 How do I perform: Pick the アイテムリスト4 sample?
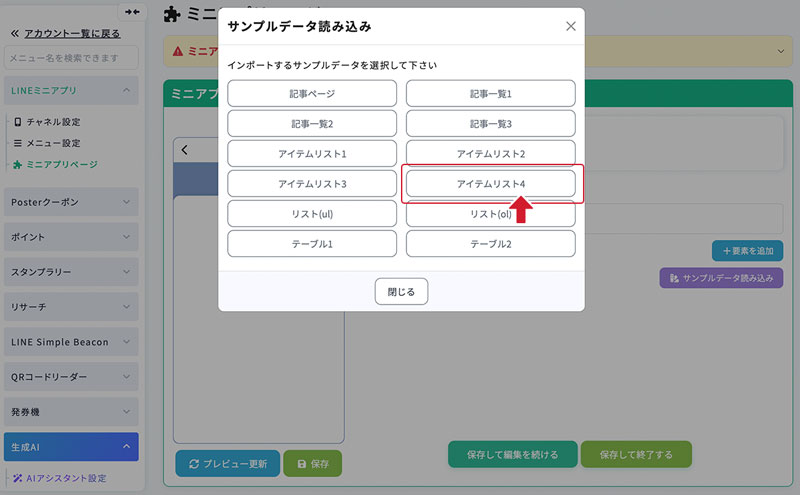click(x=490, y=184)
